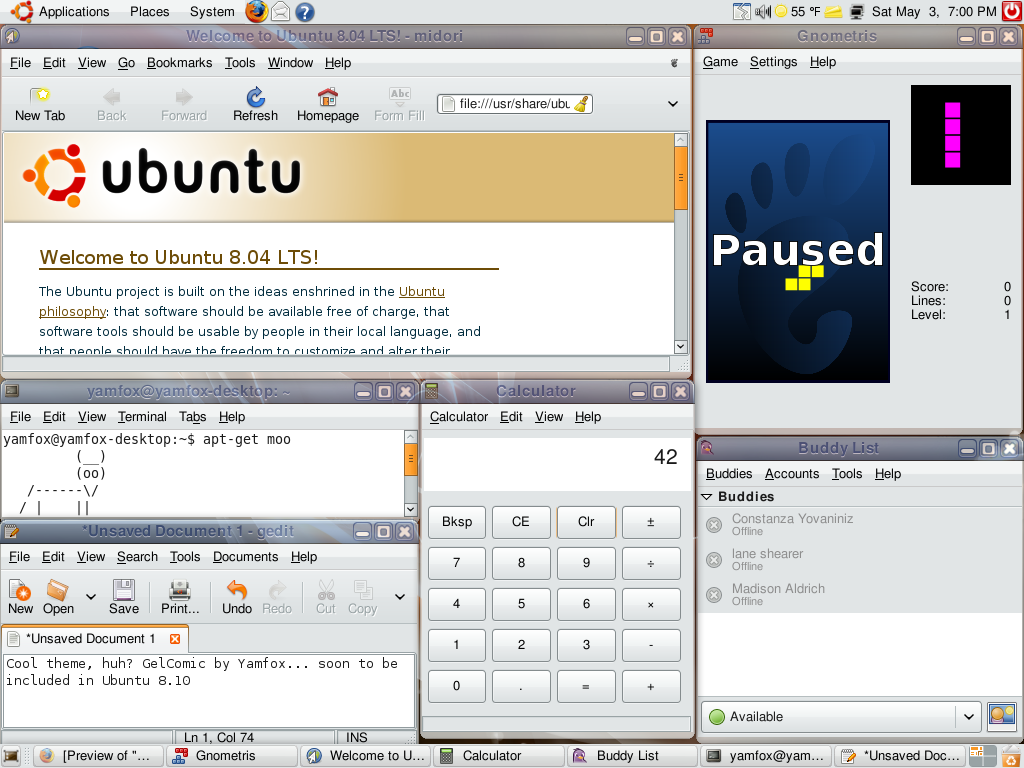This screenshot has width=1024, height=768.
Task: Open the Game menu in Gnometris
Action: [x=720, y=61]
